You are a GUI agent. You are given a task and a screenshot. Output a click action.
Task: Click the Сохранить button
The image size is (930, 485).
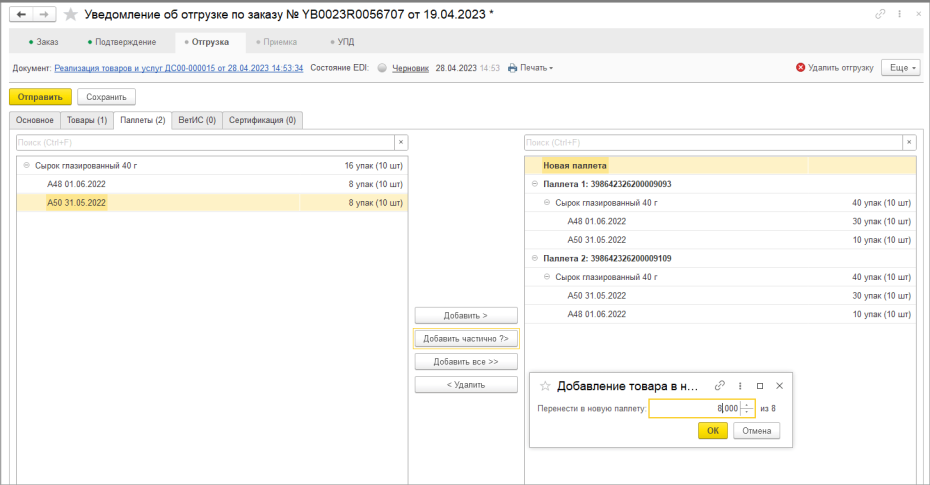click(x=106, y=97)
